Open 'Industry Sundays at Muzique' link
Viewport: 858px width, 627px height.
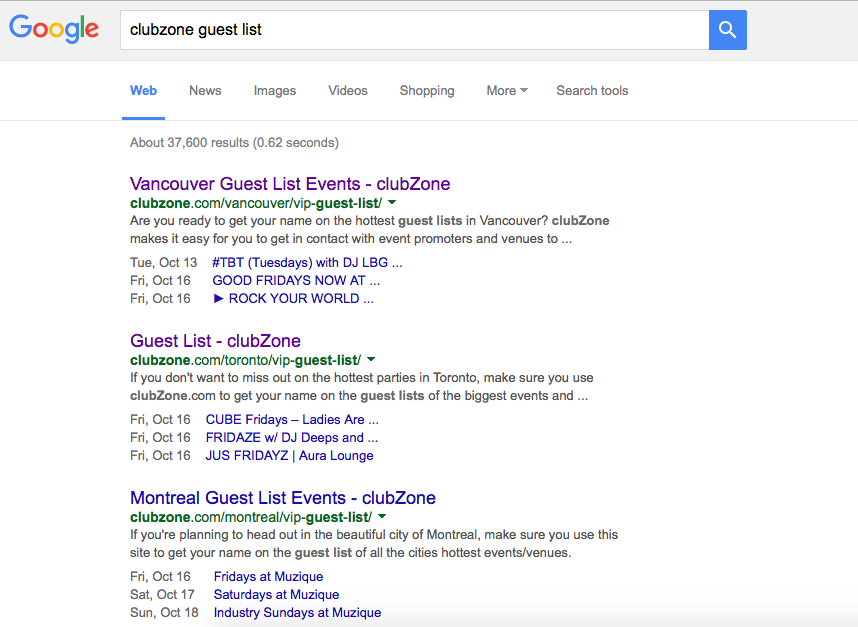click(297, 613)
